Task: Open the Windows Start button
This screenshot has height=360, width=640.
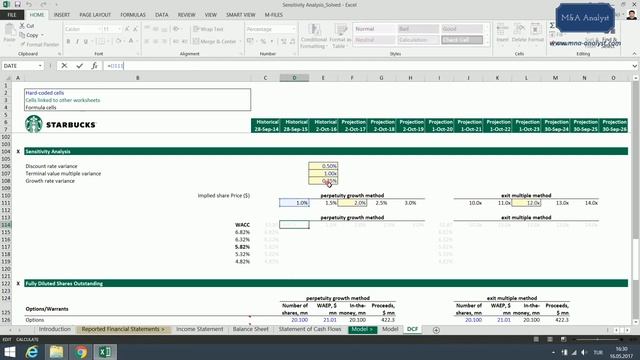Action: (9, 352)
